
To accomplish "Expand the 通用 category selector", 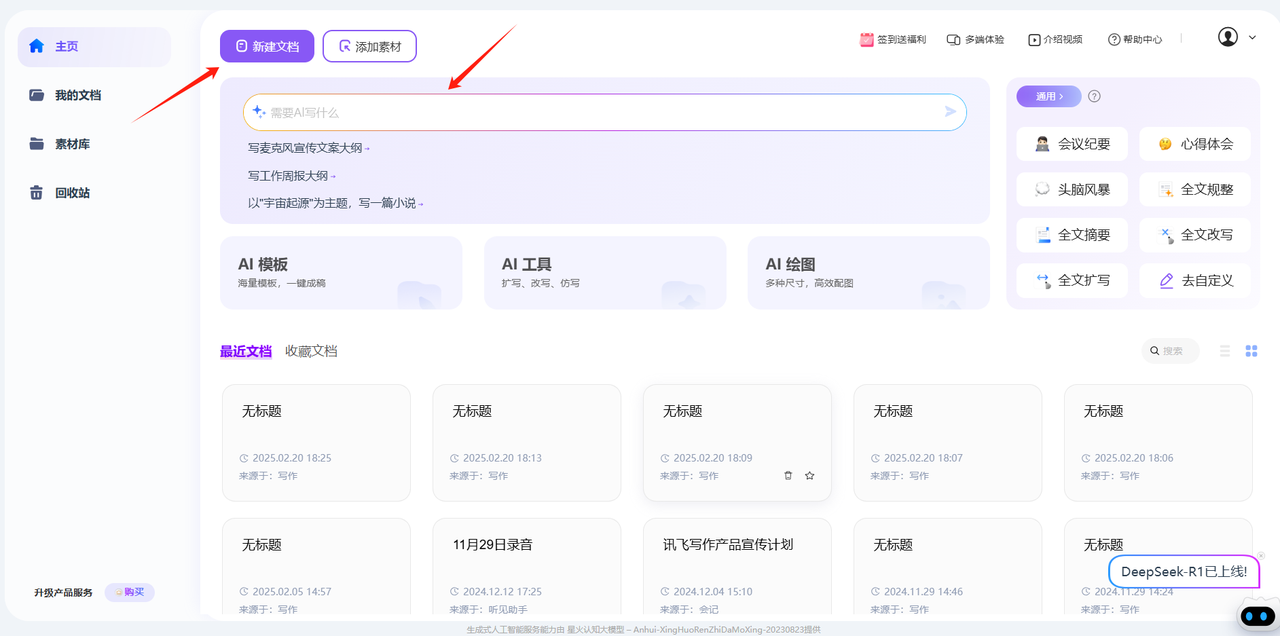I will (x=1048, y=97).
